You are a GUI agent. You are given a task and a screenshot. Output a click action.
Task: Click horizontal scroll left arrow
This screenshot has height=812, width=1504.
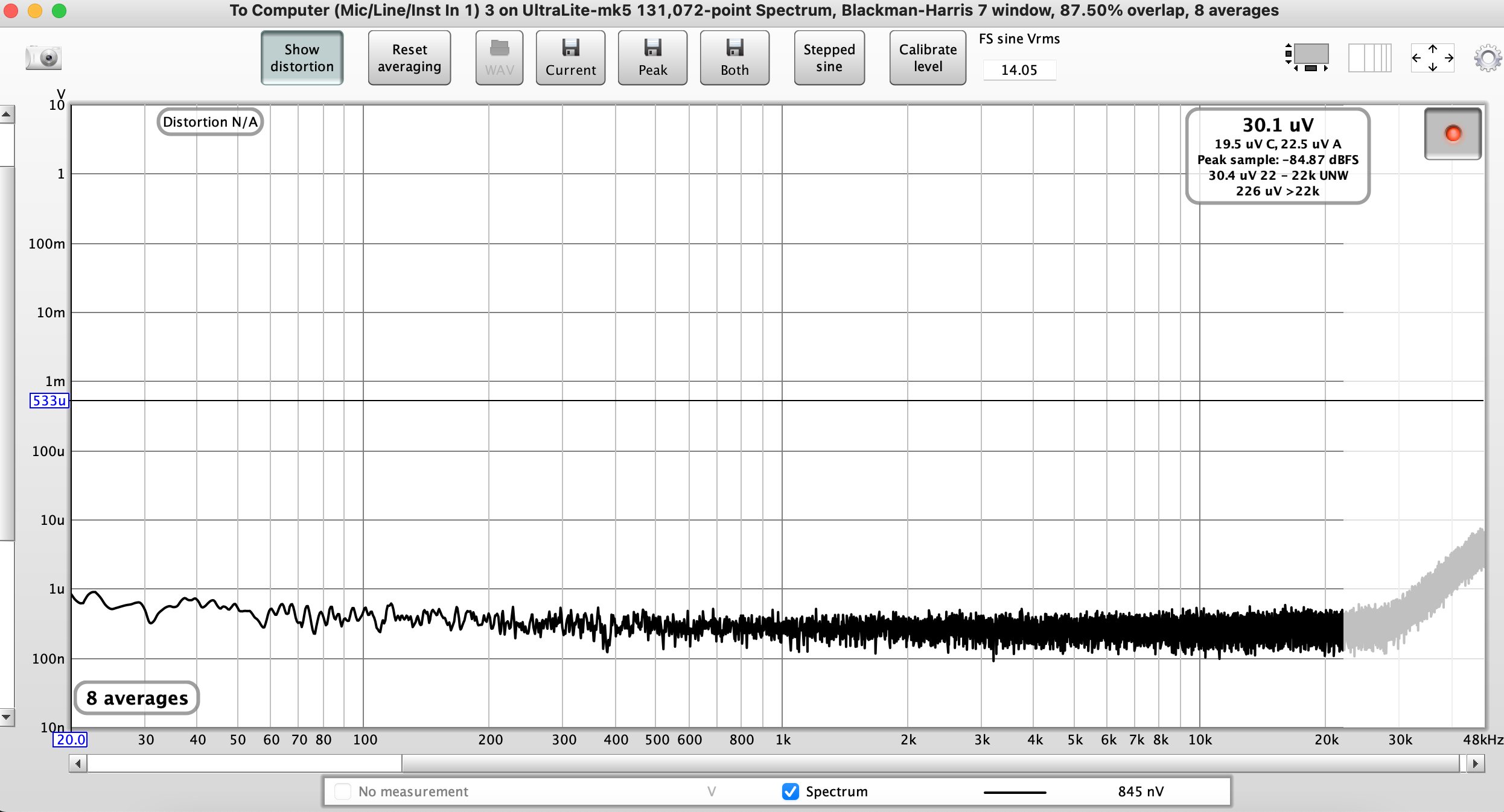pos(78,764)
